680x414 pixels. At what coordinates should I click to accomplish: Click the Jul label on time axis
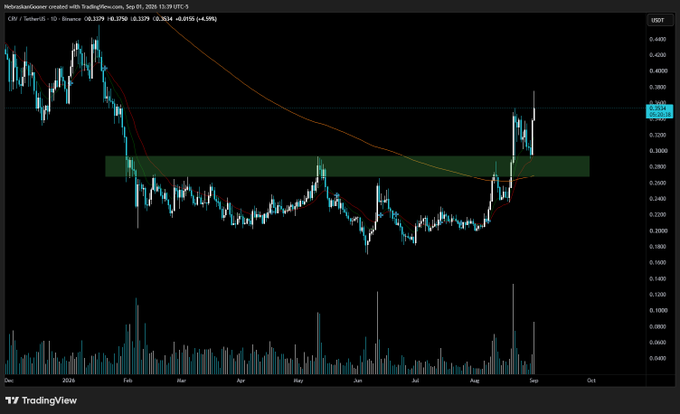(415, 381)
